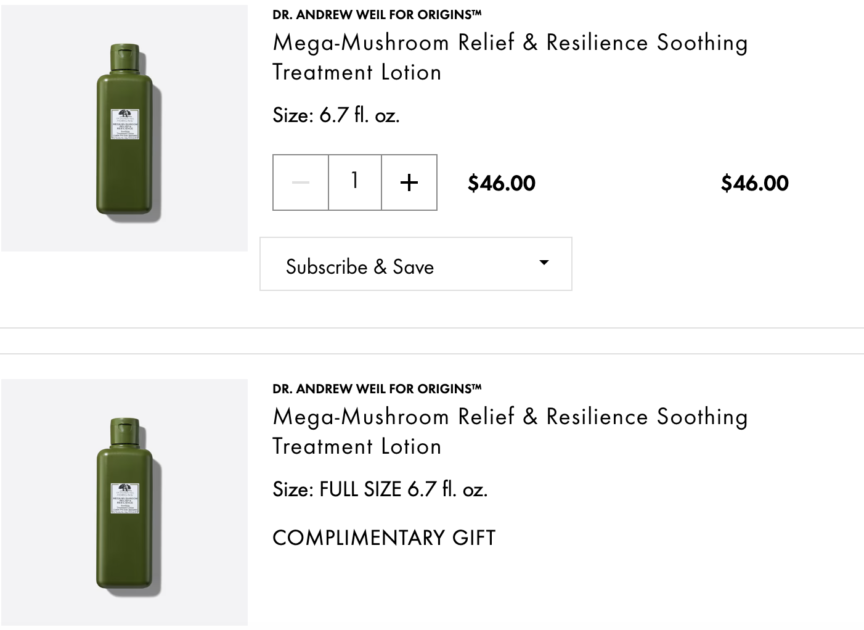
Task: Select the "Size: 6.7 fl. oz." text
Action: 336,115
